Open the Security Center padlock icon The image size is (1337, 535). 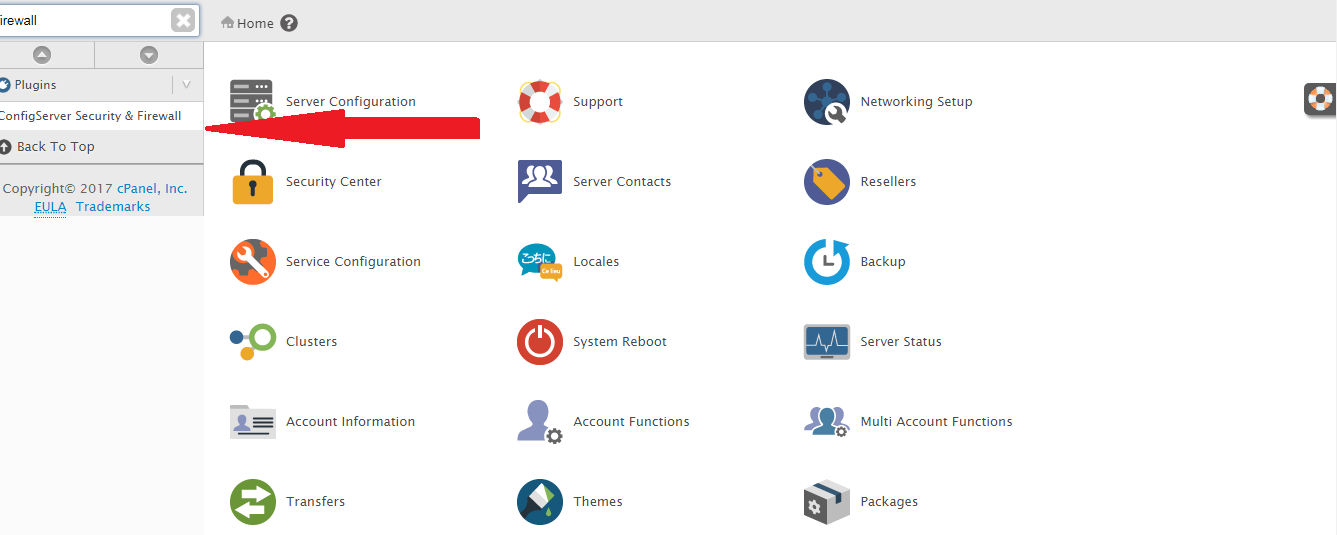coord(252,182)
